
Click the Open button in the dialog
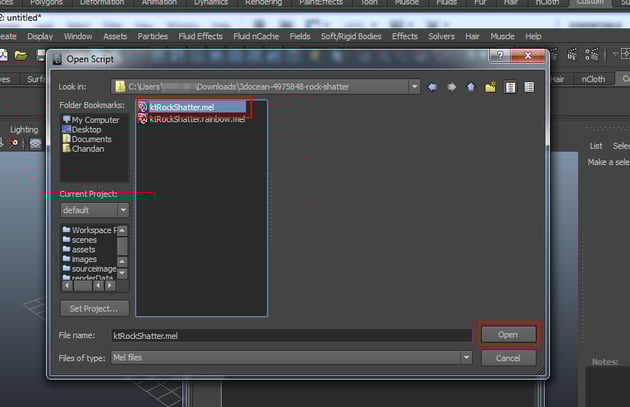click(x=508, y=334)
